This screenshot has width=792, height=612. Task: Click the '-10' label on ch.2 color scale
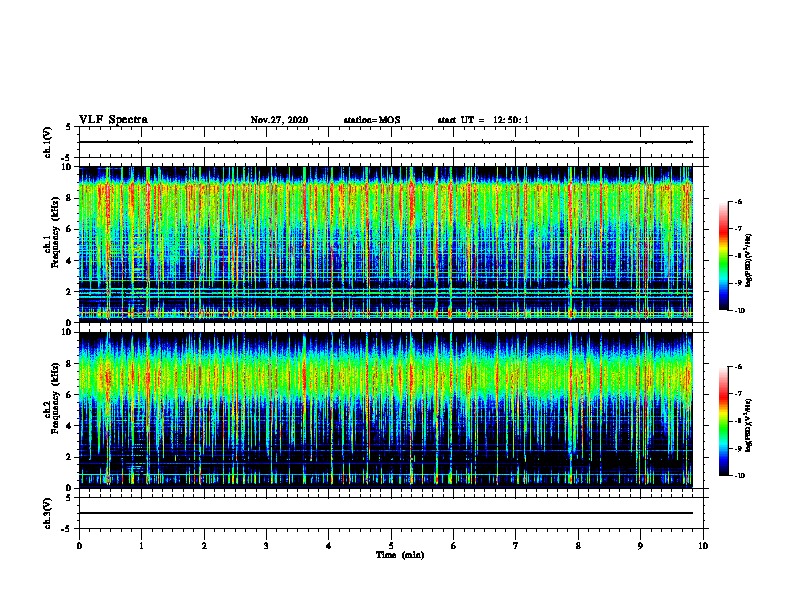coord(739,476)
